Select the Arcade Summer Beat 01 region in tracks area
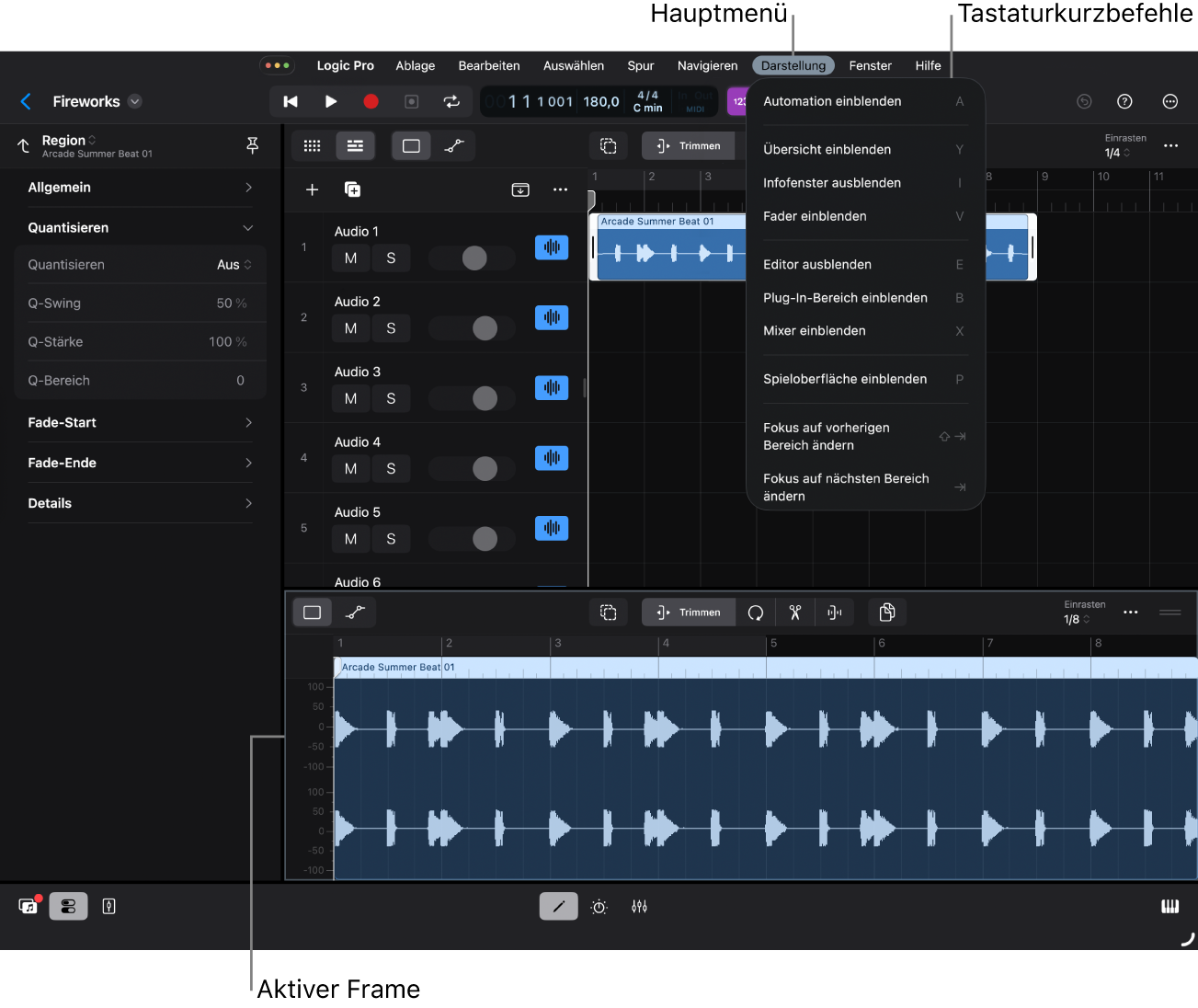The image size is (1198, 1008). [x=667, y=250]
